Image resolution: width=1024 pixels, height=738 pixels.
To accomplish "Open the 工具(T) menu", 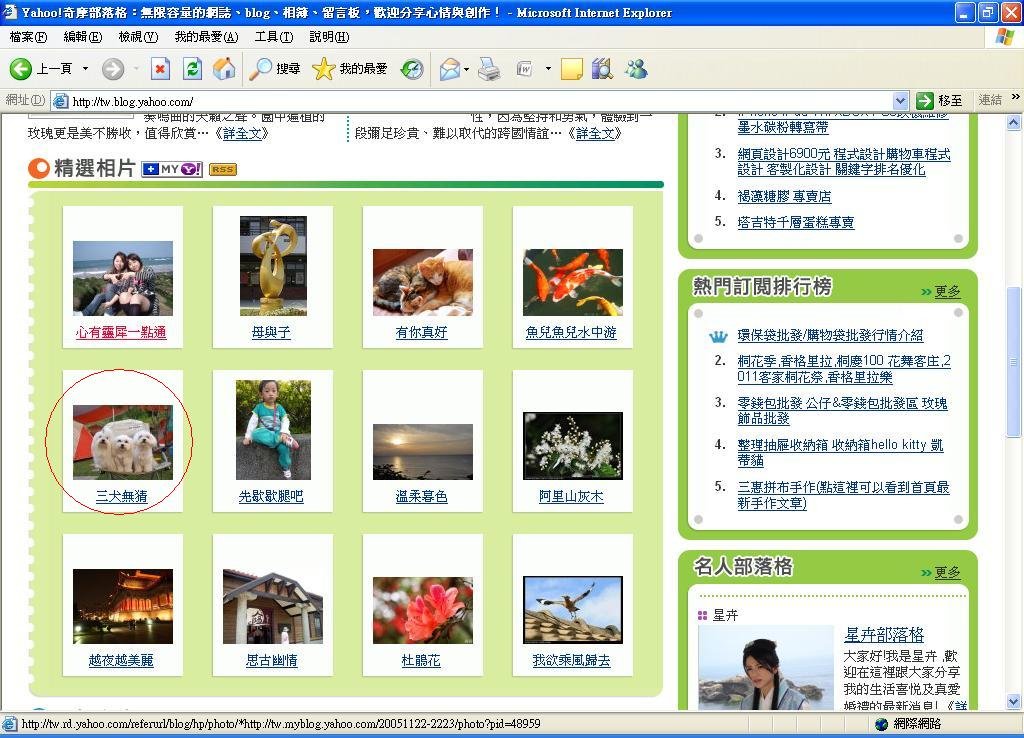I will point(274,37).
